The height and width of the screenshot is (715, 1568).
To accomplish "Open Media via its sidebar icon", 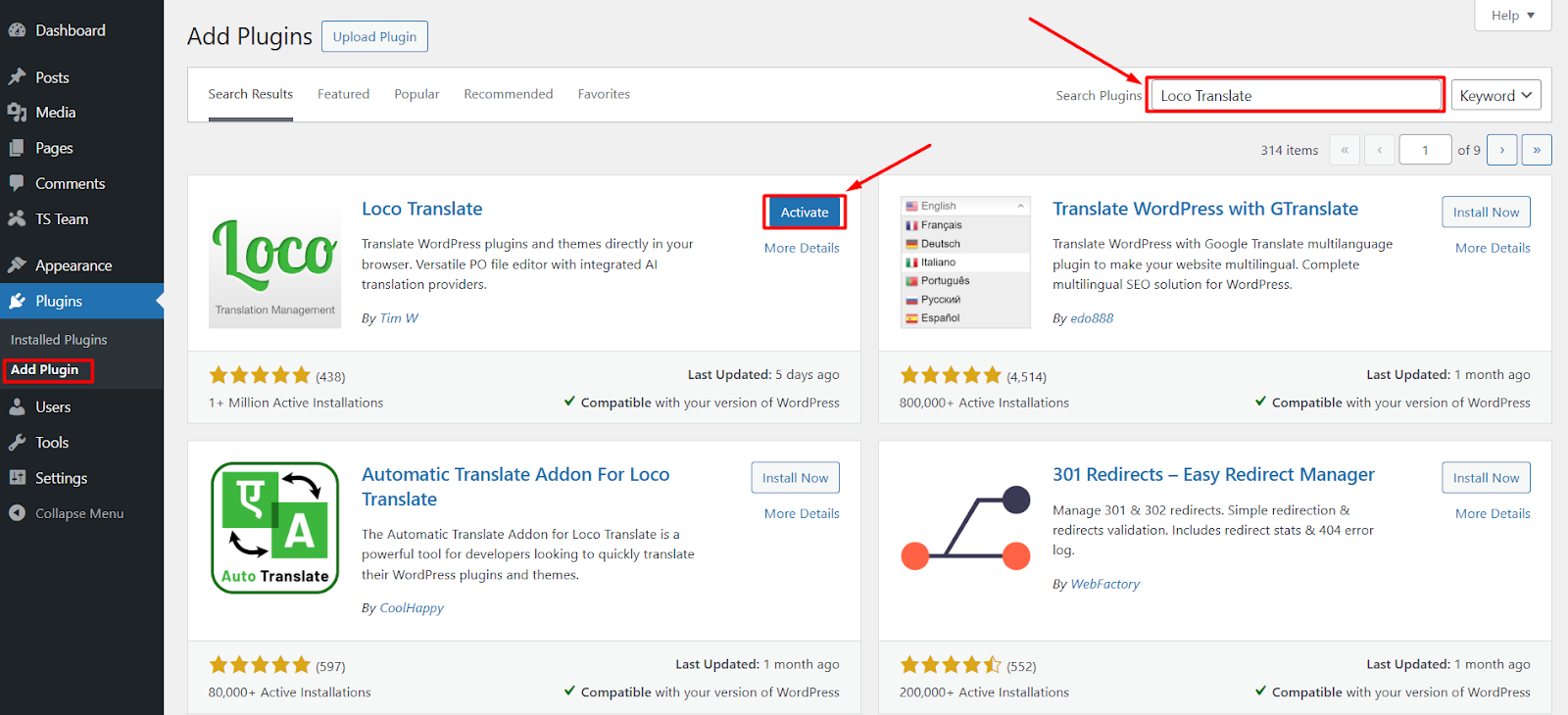I will [x=17, y=113].
